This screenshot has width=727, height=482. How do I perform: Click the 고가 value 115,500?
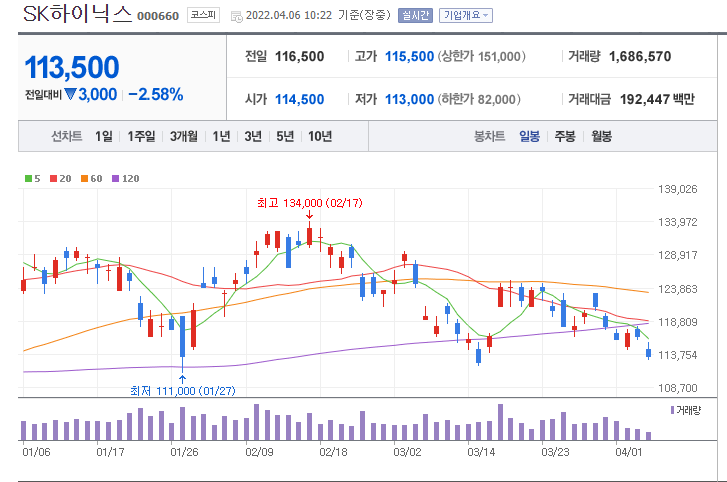tap(409, 57)
